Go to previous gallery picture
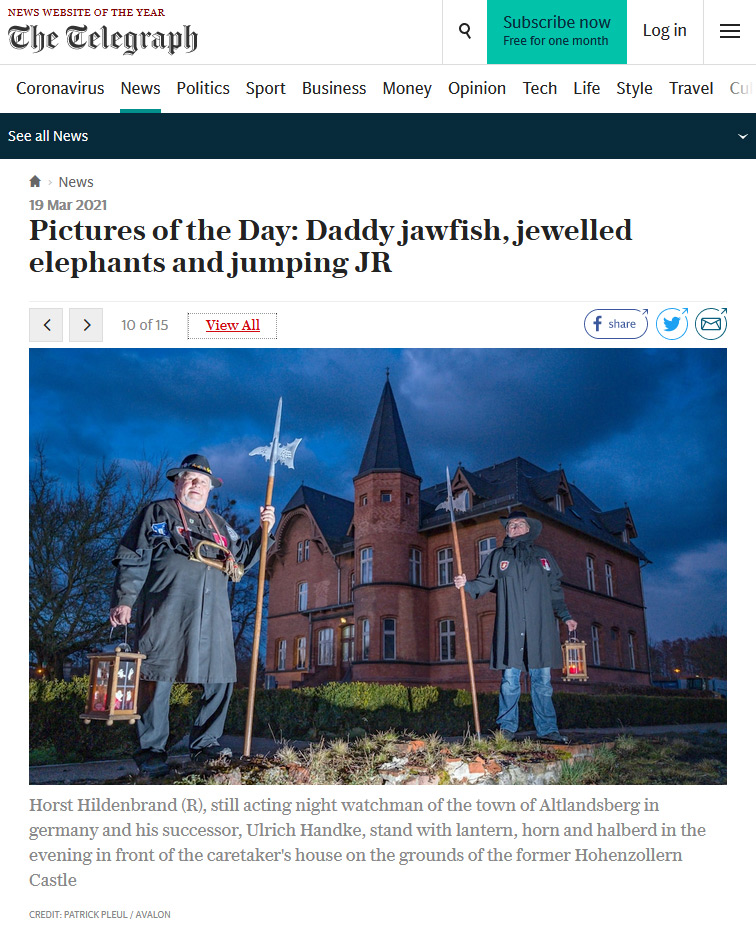Screen dimensions: 756x931 pyautogui.click(x=46, y=325)
